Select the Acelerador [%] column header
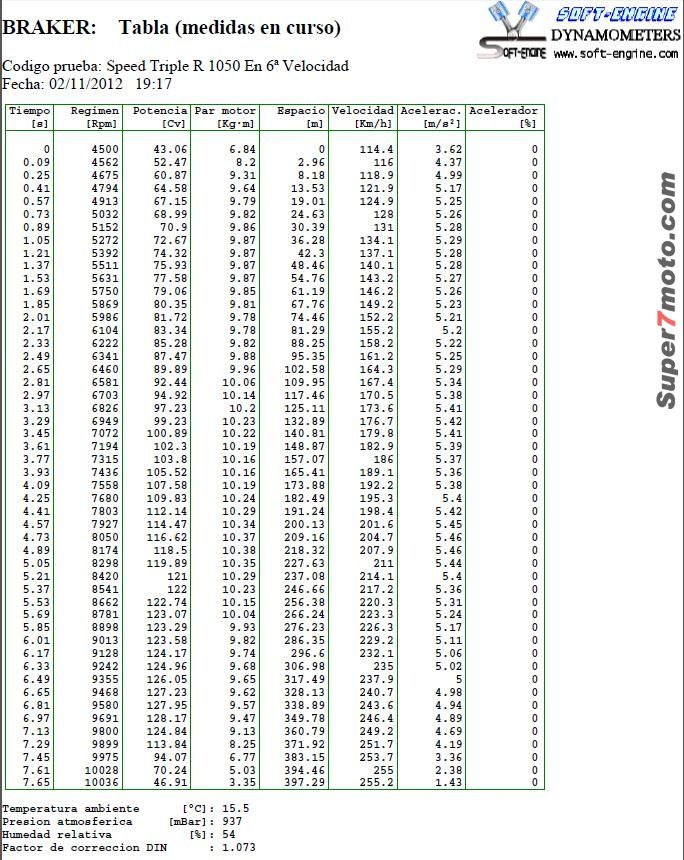This screenshot has width=684, height=860. click(x=505, y=117)
